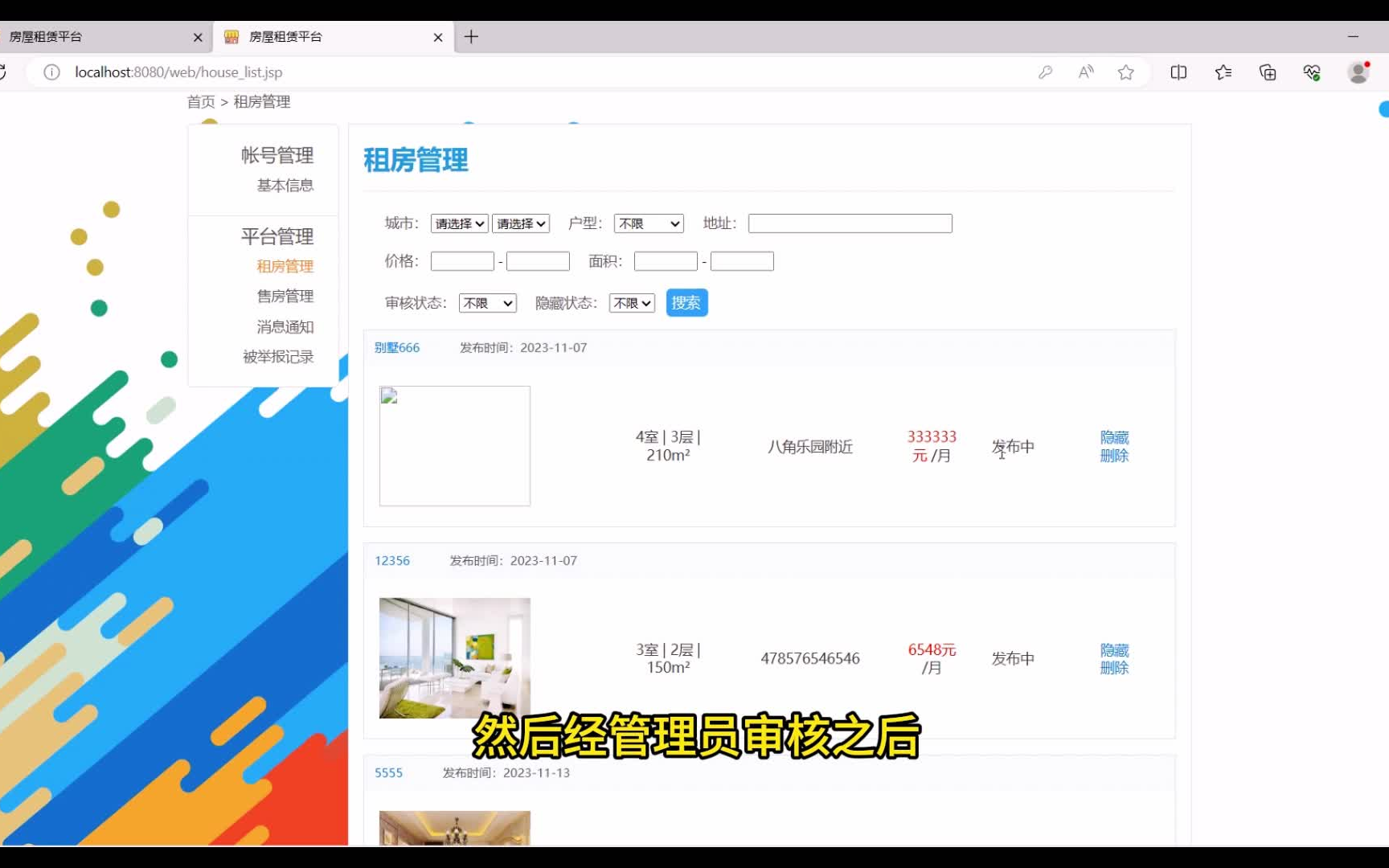Image resolution: width=1389 pixels, height=868 pixels.
Task: Click the 3室 | 2层 | 150m² details
Action: pyautogui.click(x=668, y=658)
